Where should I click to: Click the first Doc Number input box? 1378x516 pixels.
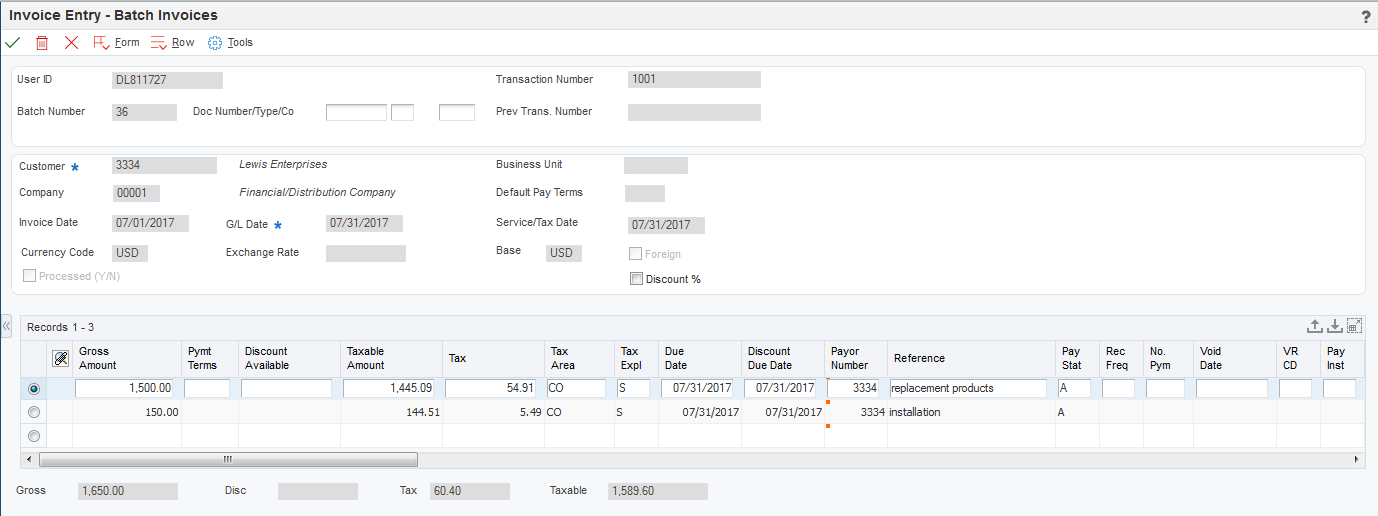point(356,112)
